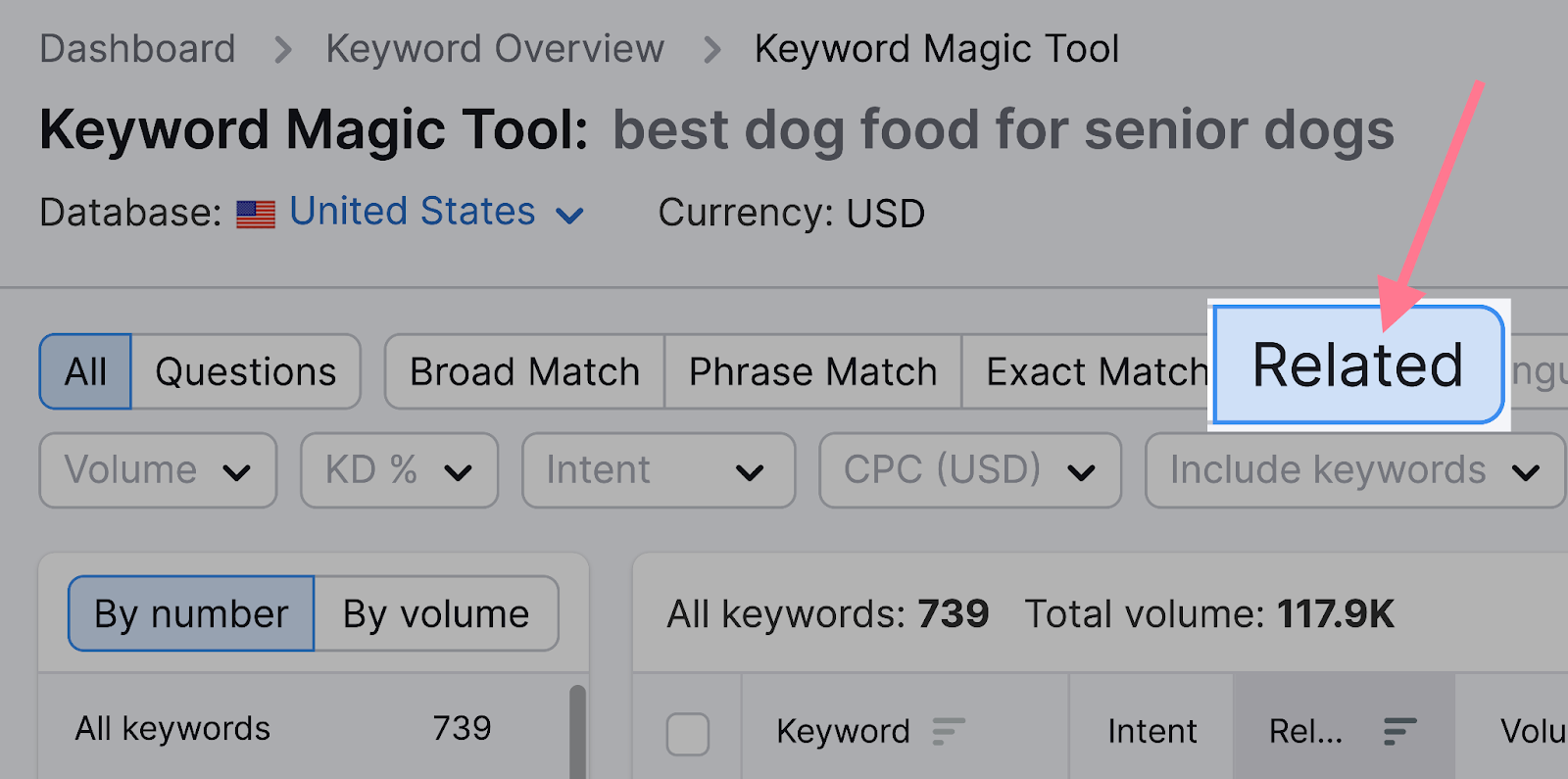
Task: Click the Related column sort icon
Action: [1399, 731]
